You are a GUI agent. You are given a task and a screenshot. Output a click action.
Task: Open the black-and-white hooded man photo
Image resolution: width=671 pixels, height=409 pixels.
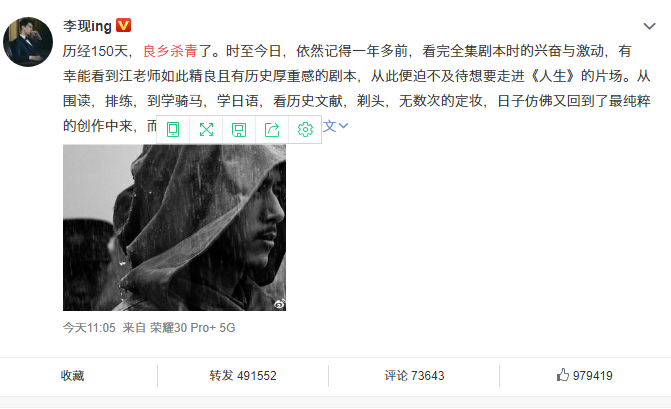coord(174,228)
